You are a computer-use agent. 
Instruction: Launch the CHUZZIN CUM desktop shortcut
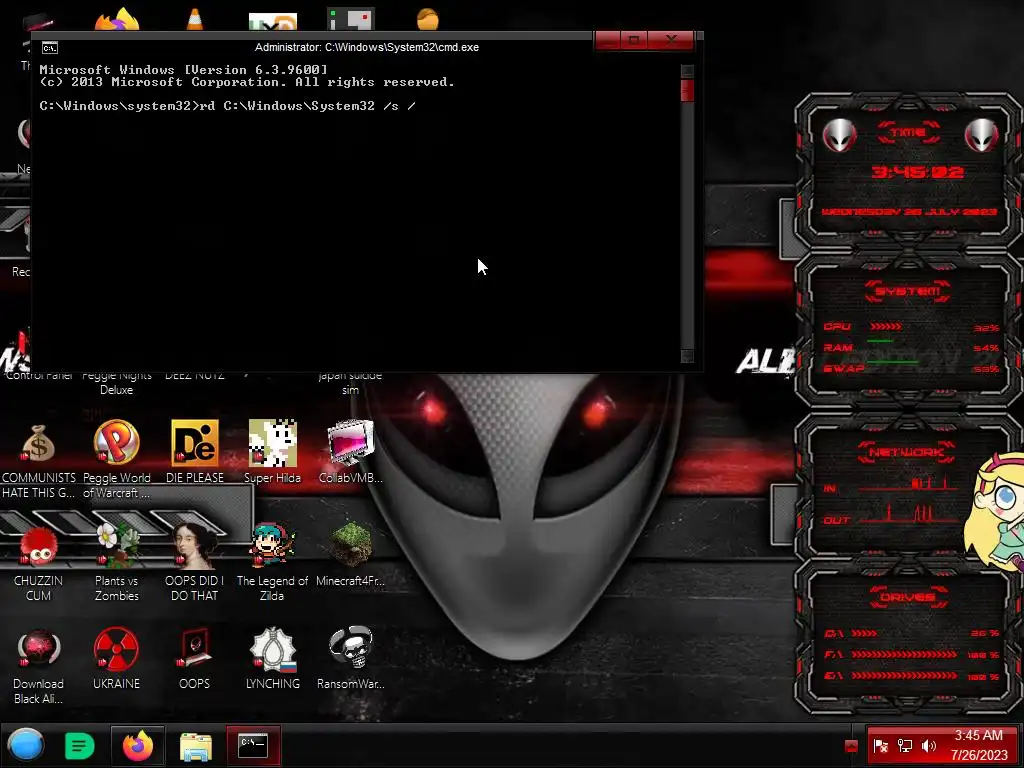[x=38, y=564]
